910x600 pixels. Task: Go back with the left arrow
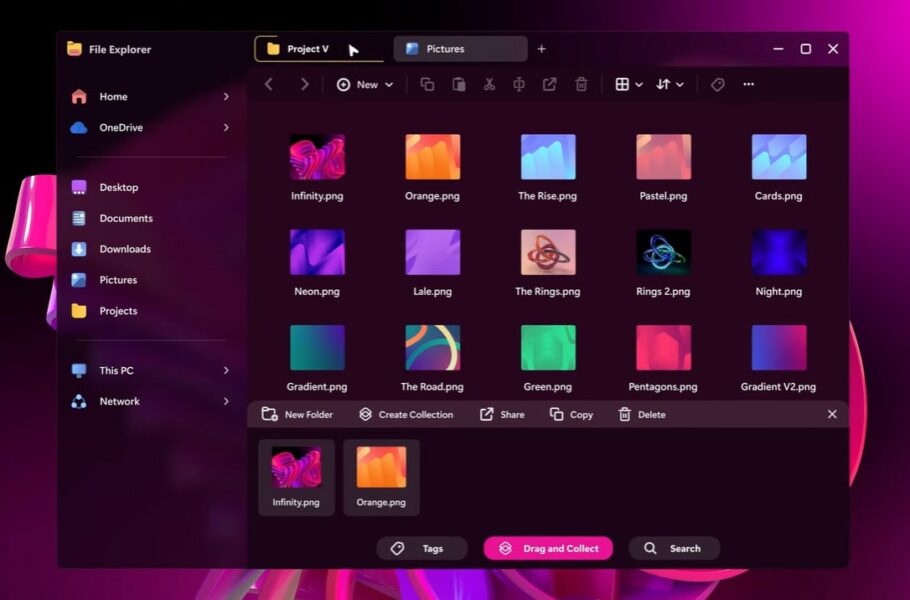pyautogui.click(x=269, y=85)
